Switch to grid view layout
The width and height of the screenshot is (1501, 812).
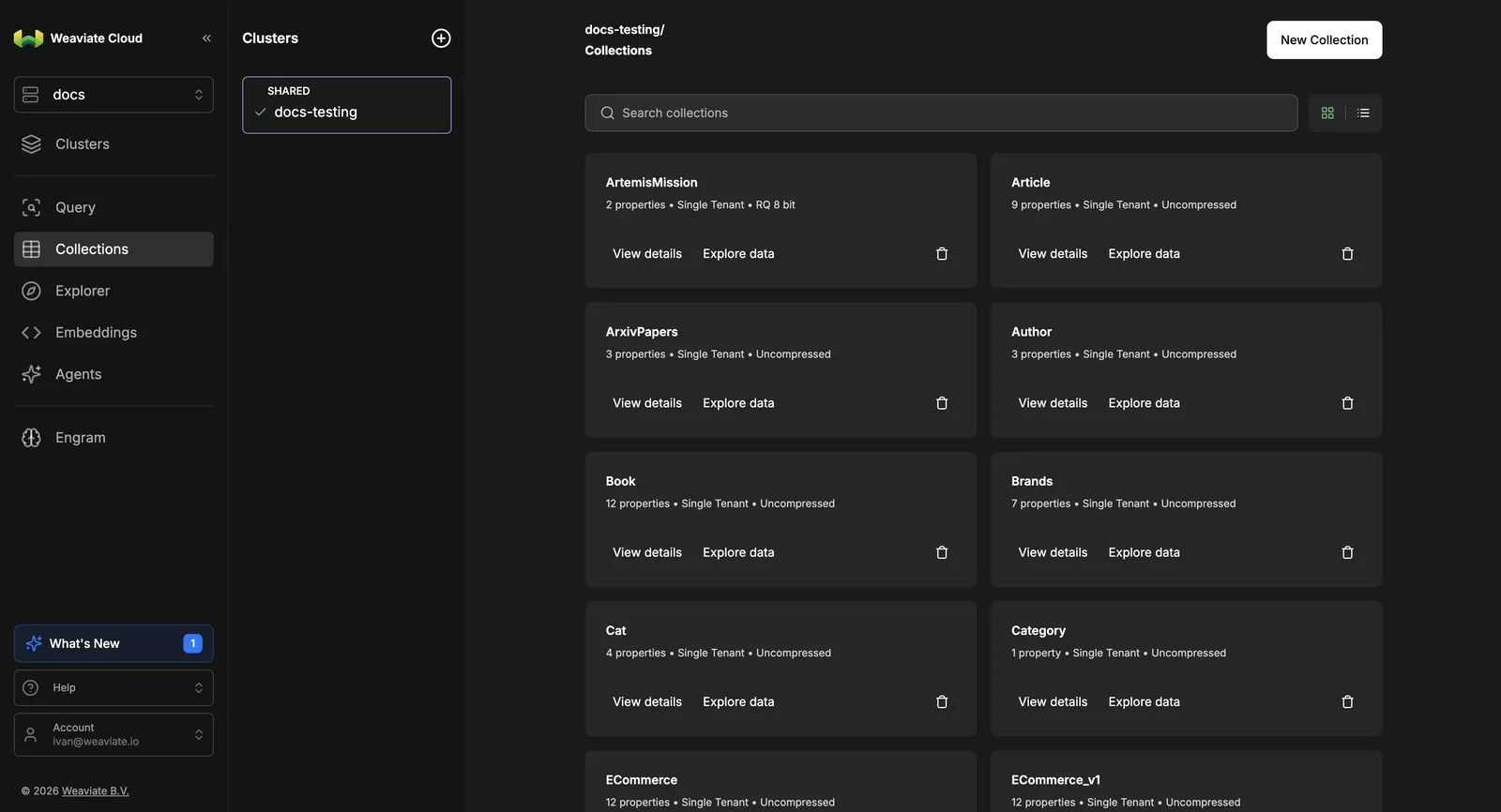click(1327, 113)
